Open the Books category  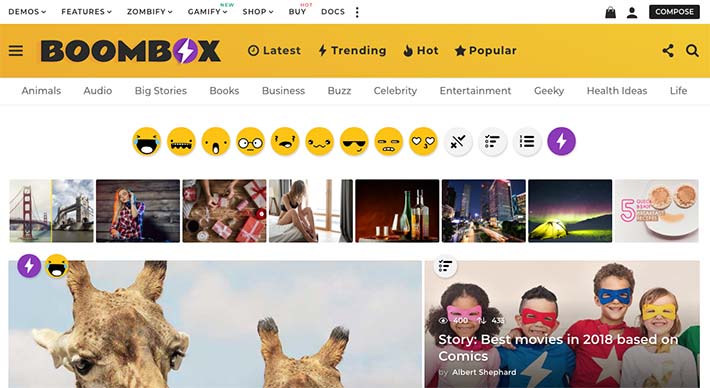(x=224, y=91)
